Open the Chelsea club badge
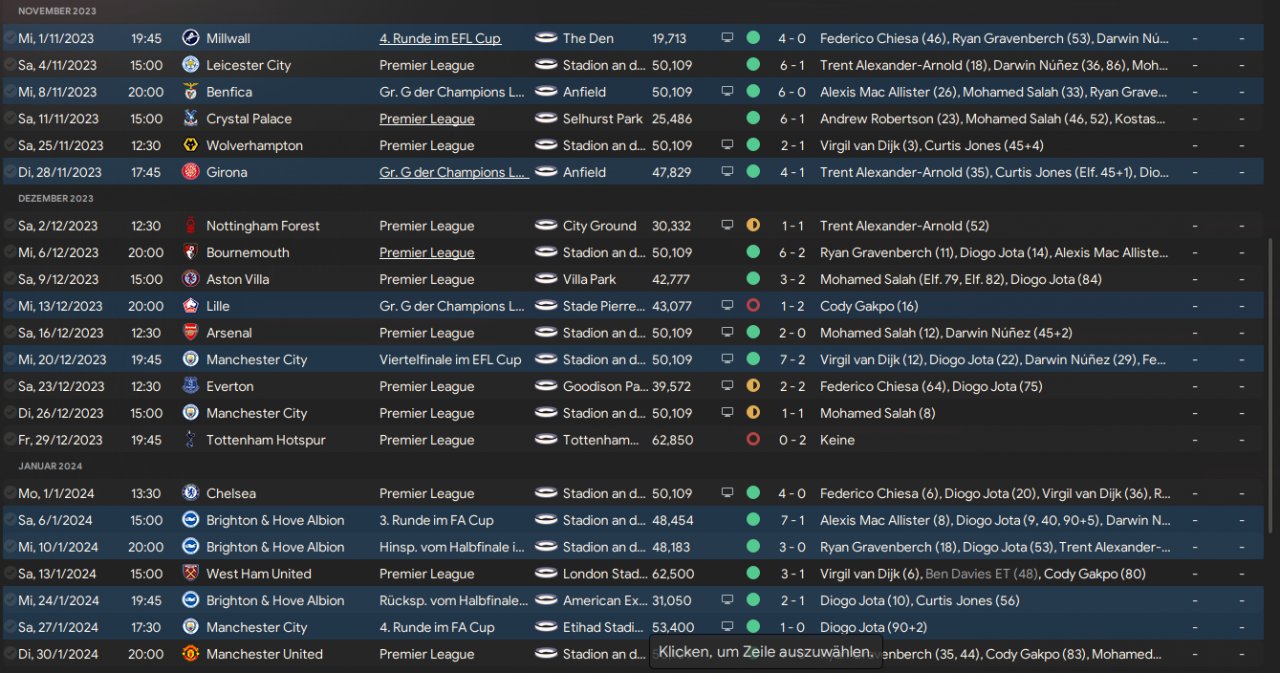 tap(190, 493)
